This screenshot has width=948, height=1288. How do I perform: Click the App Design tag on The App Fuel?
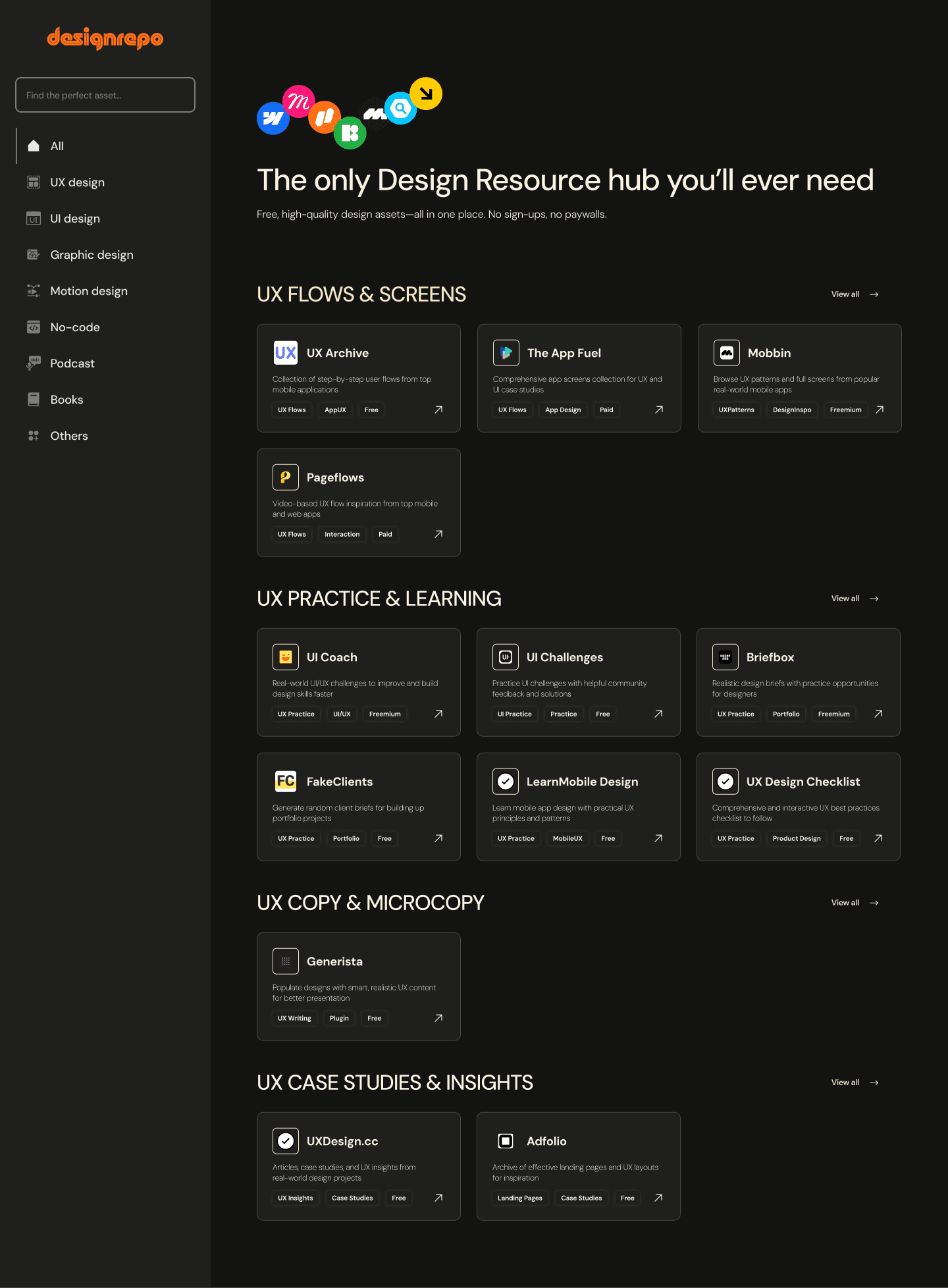pyautogui.click(x=563, y=410)
